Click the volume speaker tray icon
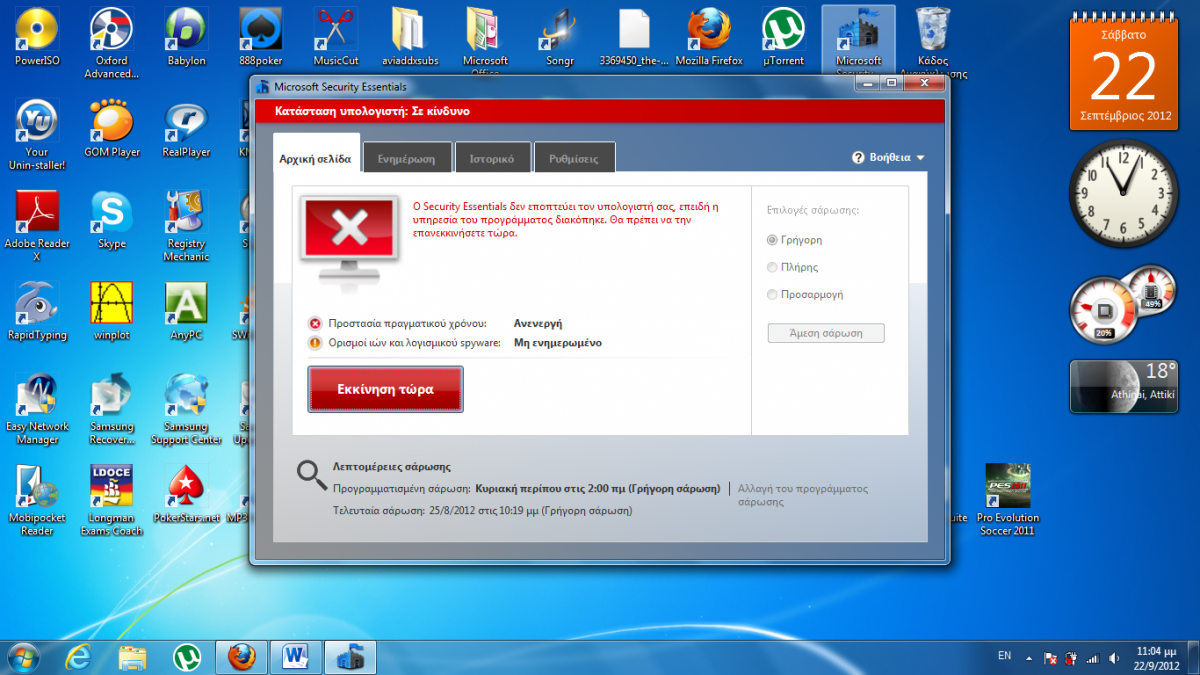Viewport: 1200px width, 675px height. [x=1112, y=657]
